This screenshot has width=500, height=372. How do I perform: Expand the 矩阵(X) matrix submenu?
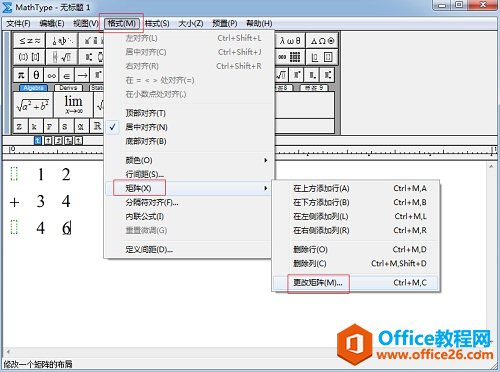click(189, 188)
